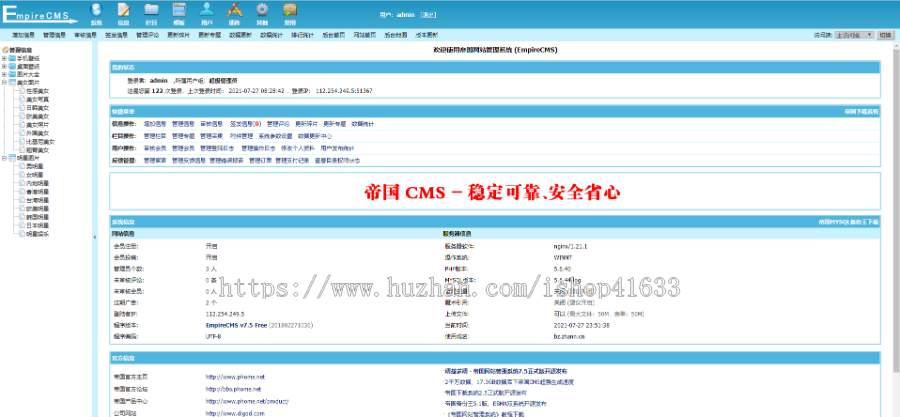Click the 帝国MYSQL备份王下载 header link
900x417 pixels.
click(x=848, y=221)
